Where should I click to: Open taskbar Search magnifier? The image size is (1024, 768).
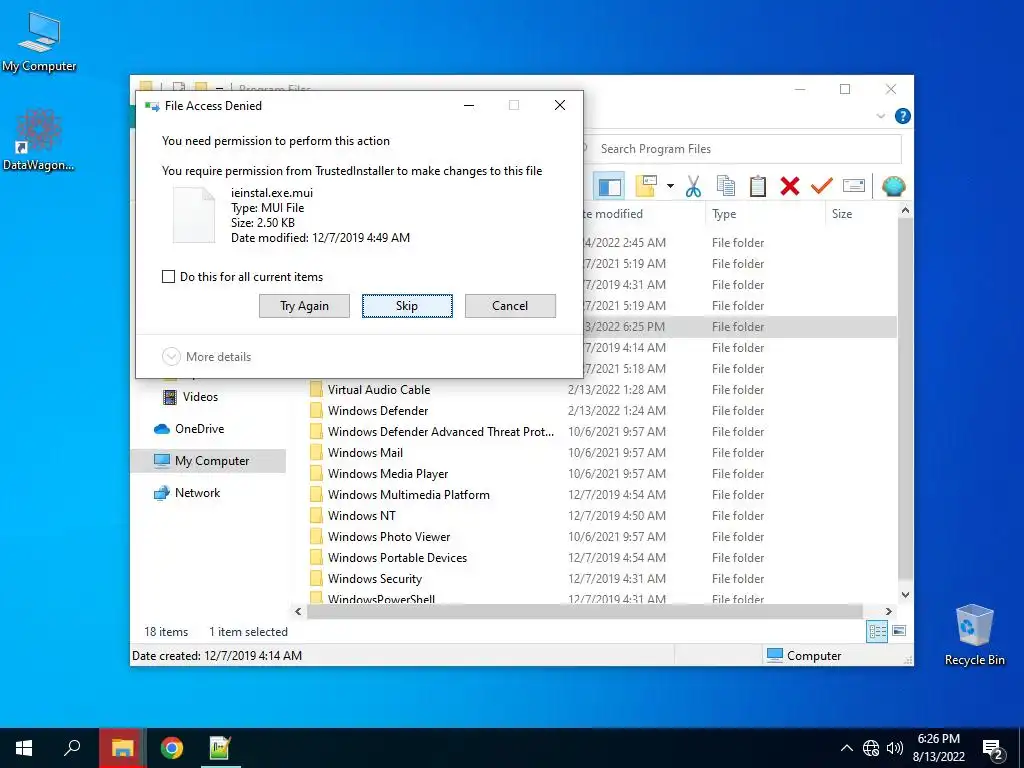(72, 748)
